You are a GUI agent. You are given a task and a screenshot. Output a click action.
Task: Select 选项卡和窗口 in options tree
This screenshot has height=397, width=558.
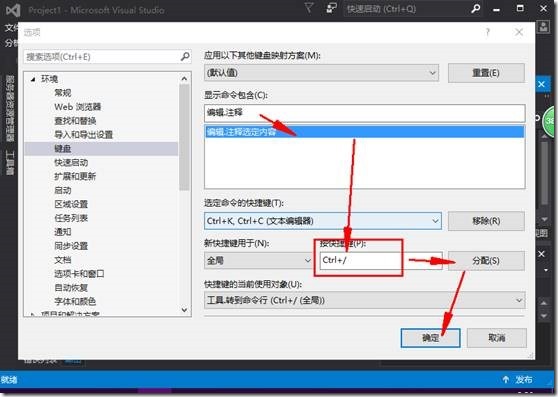(x=79, y=274)
